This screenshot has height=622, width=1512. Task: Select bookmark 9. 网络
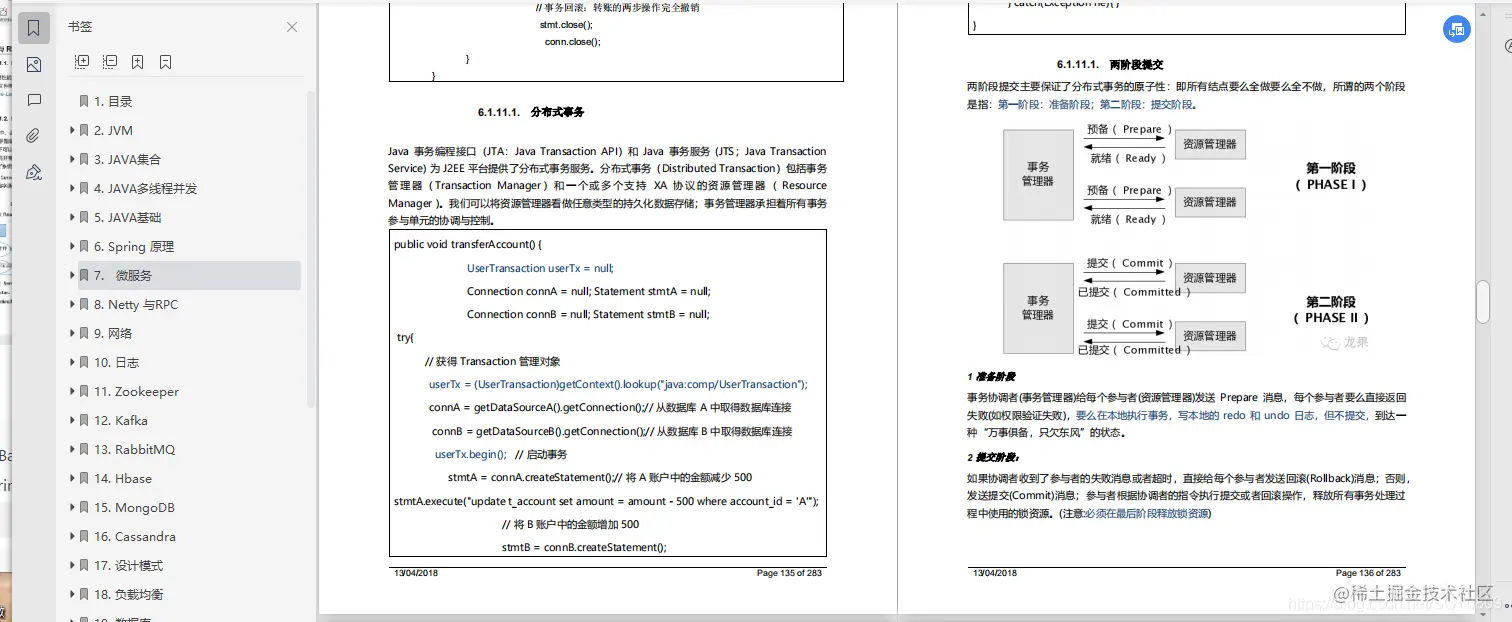point(113,334)
